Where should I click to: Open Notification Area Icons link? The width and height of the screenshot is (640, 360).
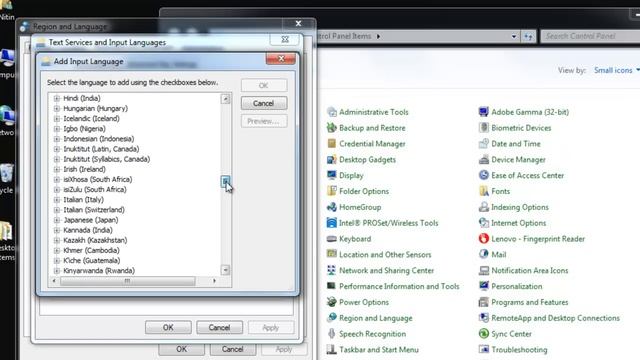pyautogui.click(x=530, y=271)
